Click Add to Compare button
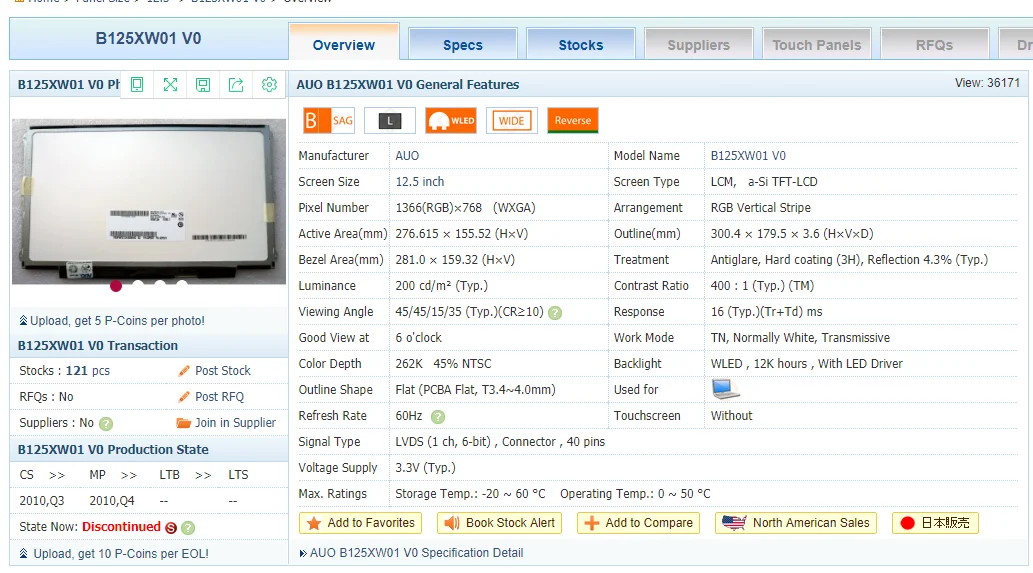Viewport: 1033px width, 573px height. coord(638,523)
